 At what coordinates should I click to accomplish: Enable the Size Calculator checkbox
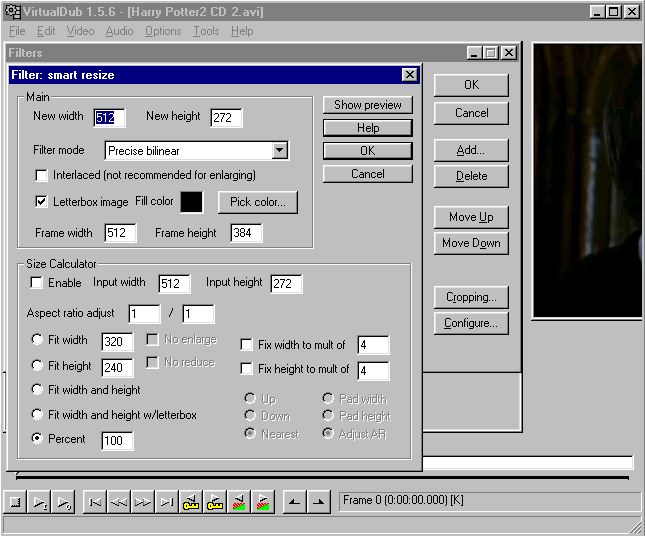pos(36,283)
